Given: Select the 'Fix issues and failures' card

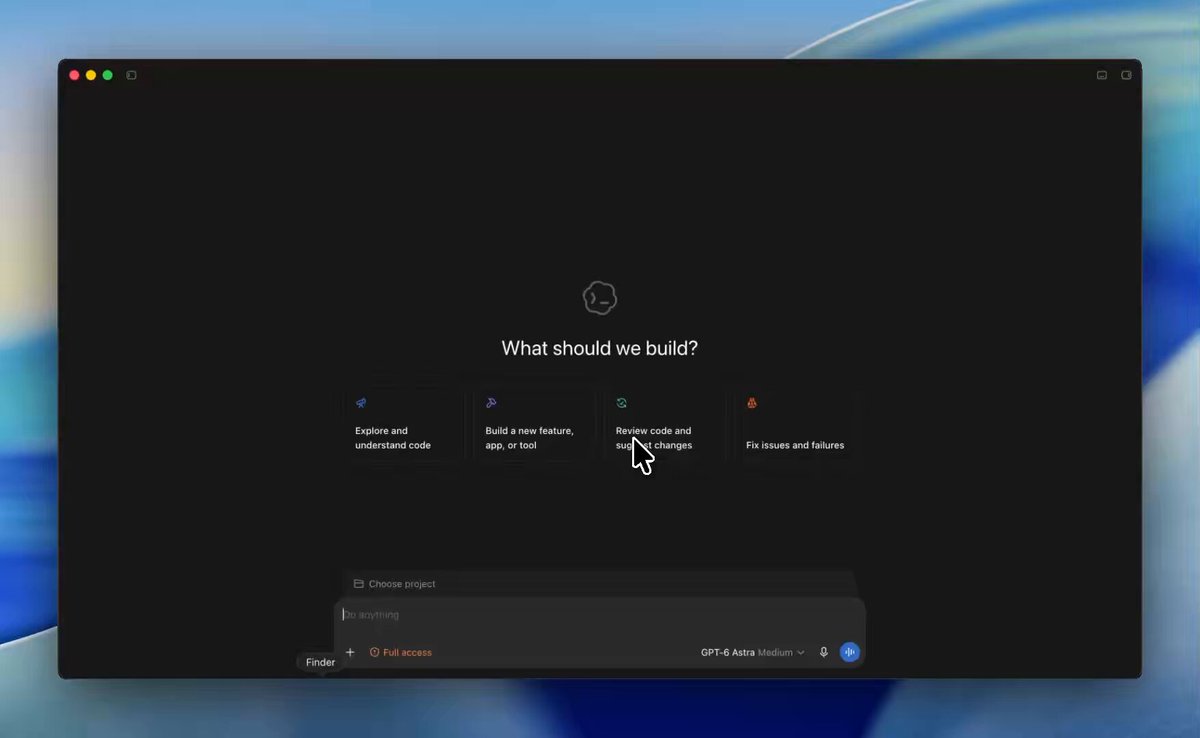Looking at the screenshot, I should tap(795, 424).
